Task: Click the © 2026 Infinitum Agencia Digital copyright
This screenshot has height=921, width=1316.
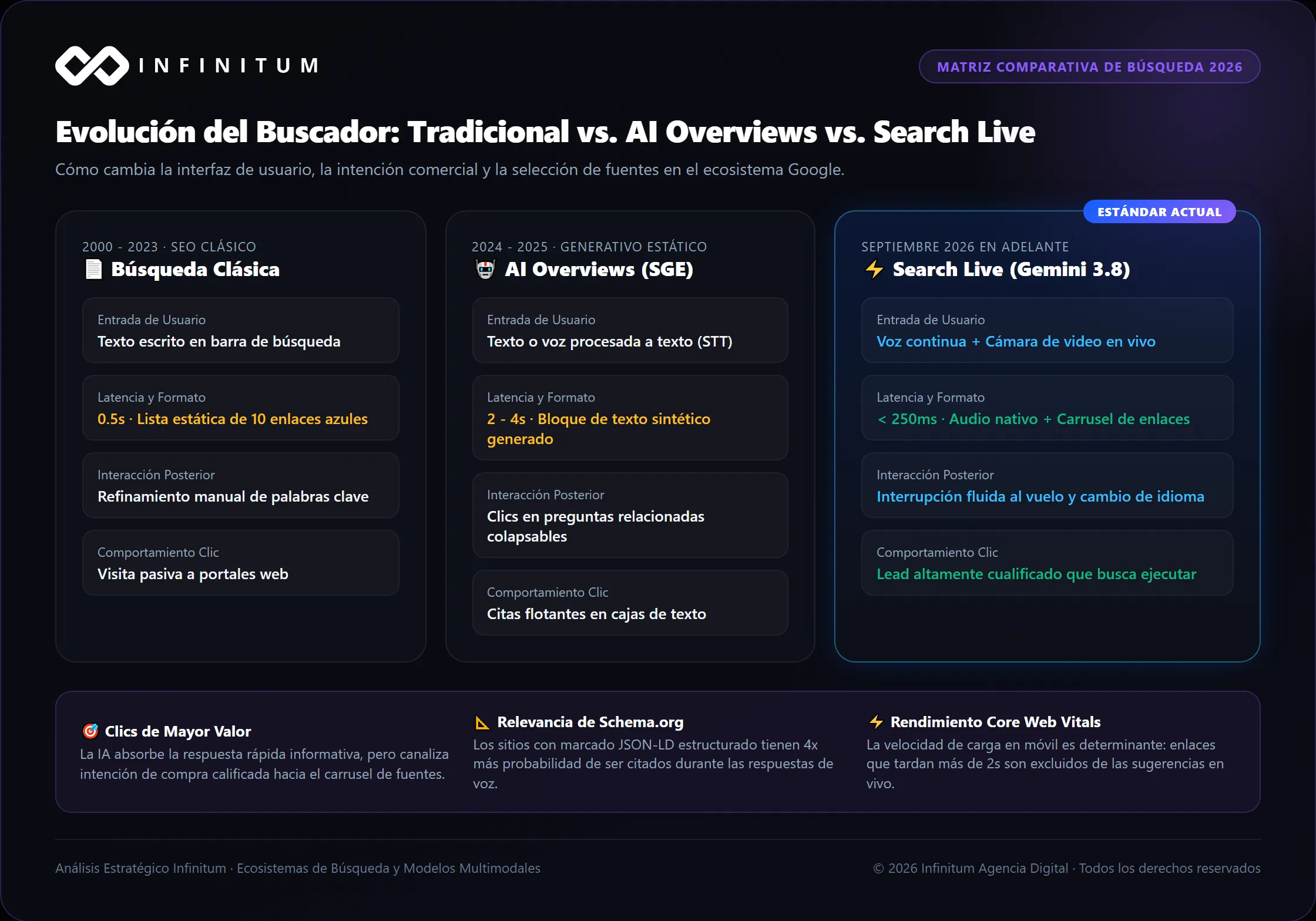Action: (x=1067, y=868)
